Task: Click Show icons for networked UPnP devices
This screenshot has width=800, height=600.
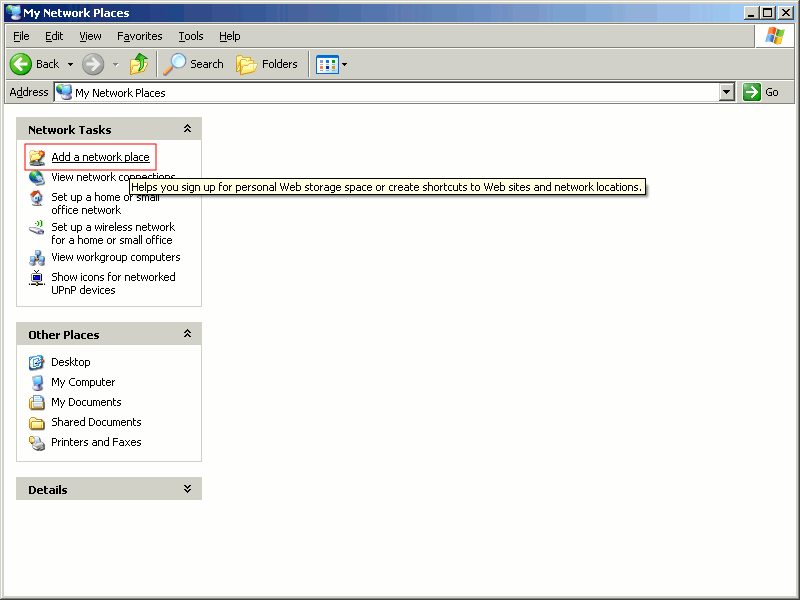Action: coord(113,283)
